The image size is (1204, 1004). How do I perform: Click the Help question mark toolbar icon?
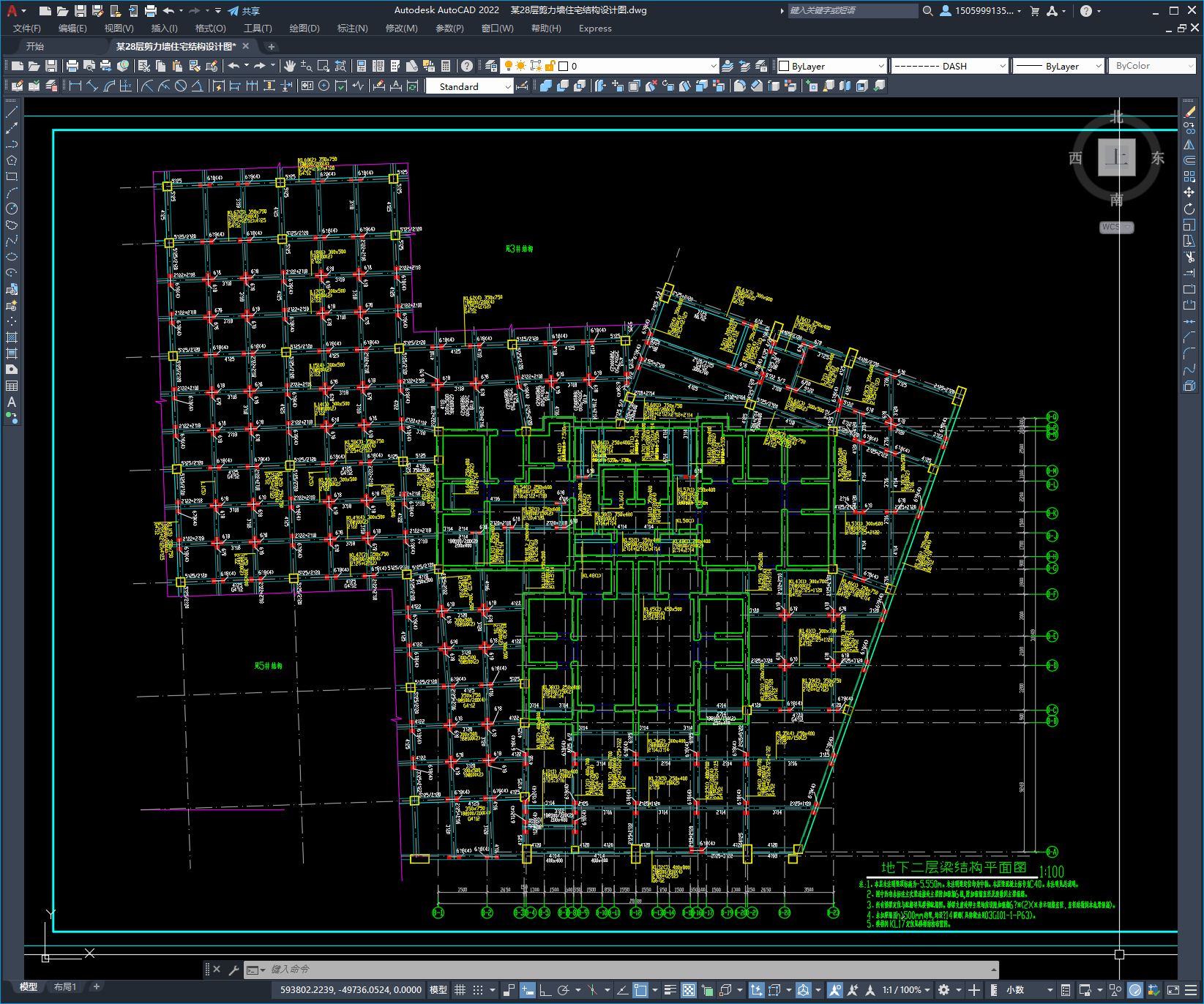(x=467, y=66)
